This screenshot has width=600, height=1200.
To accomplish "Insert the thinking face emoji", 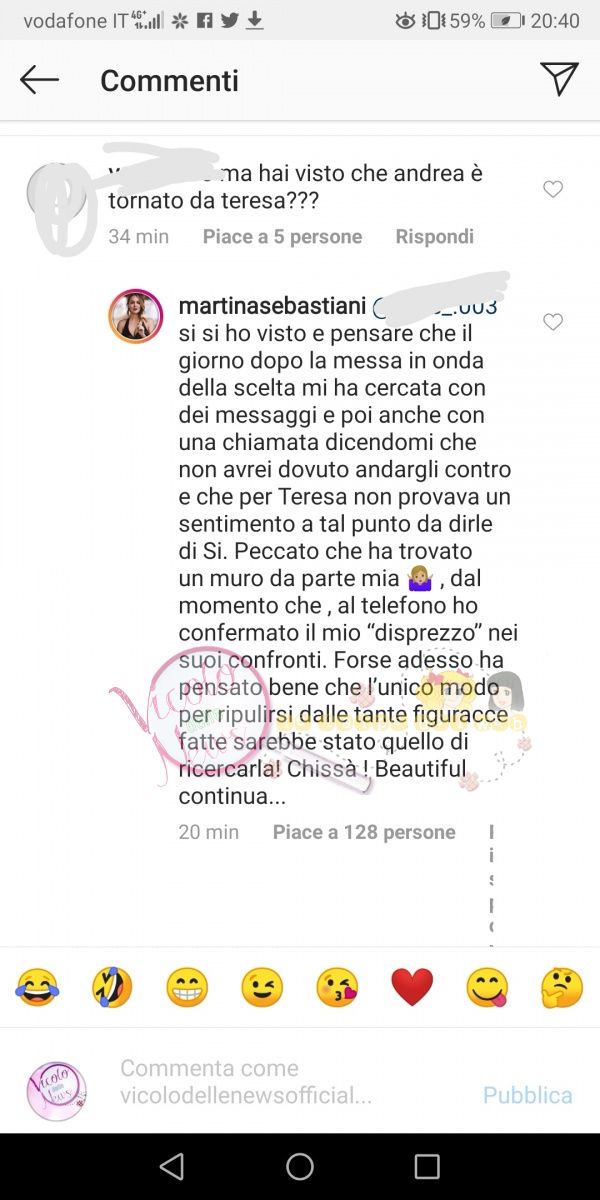I will [562, 988].
